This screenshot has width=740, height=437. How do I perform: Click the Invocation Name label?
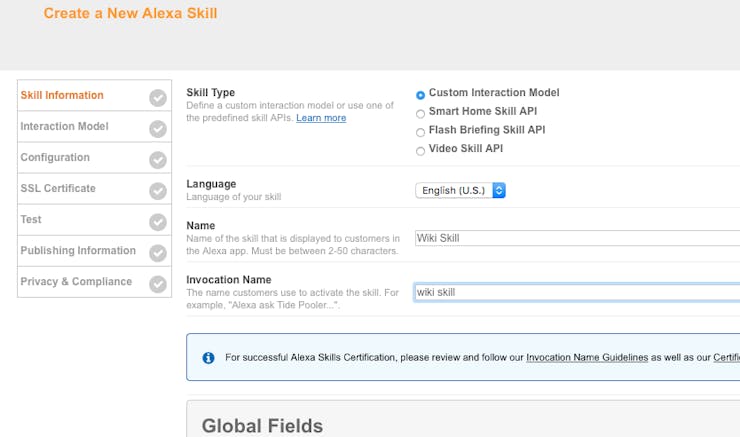(x=229, y=280)
